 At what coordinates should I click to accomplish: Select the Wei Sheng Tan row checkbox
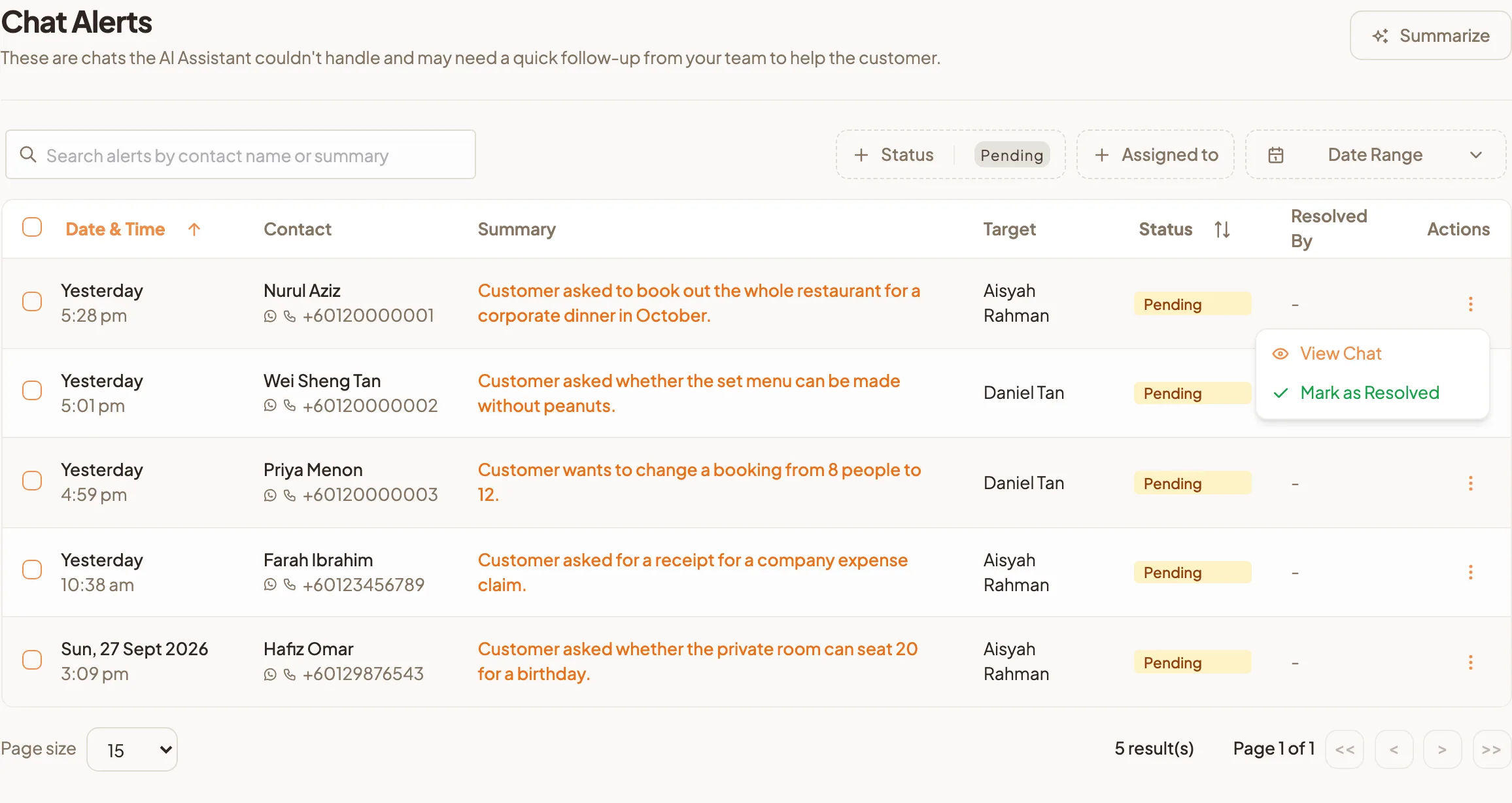(32, 390)
